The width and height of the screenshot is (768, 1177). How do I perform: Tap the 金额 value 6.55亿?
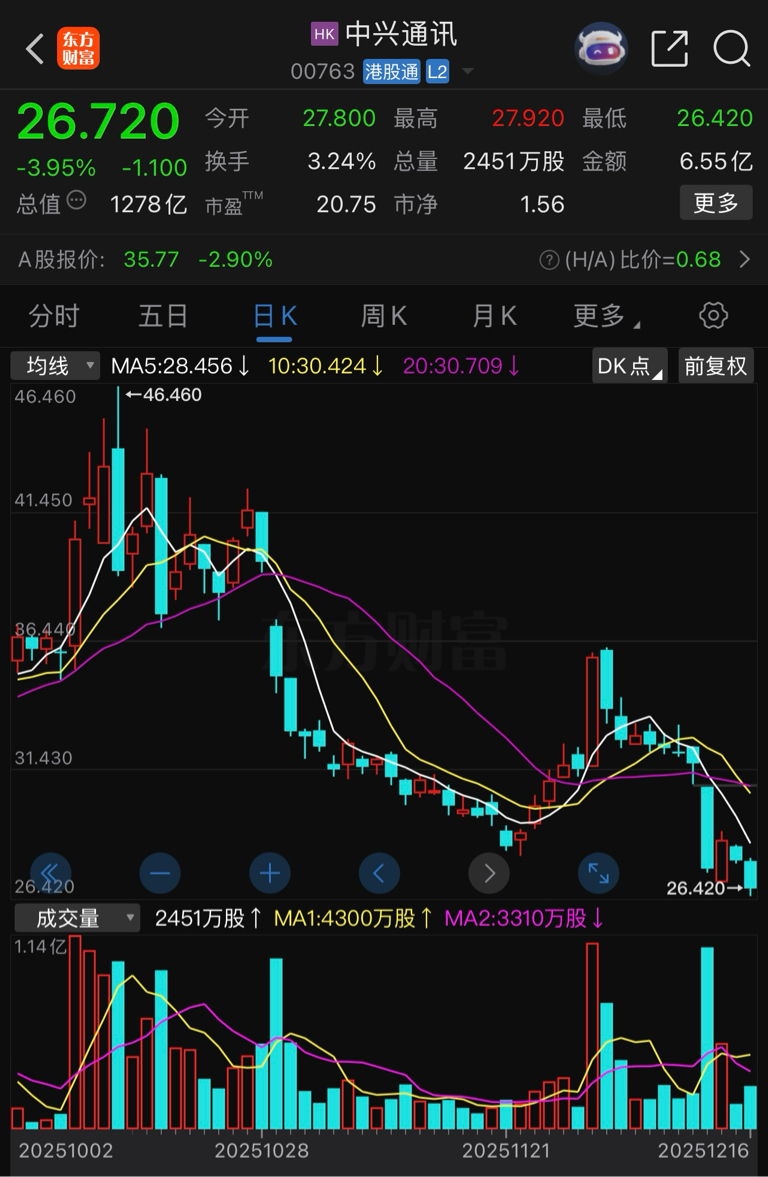point(716,161)
